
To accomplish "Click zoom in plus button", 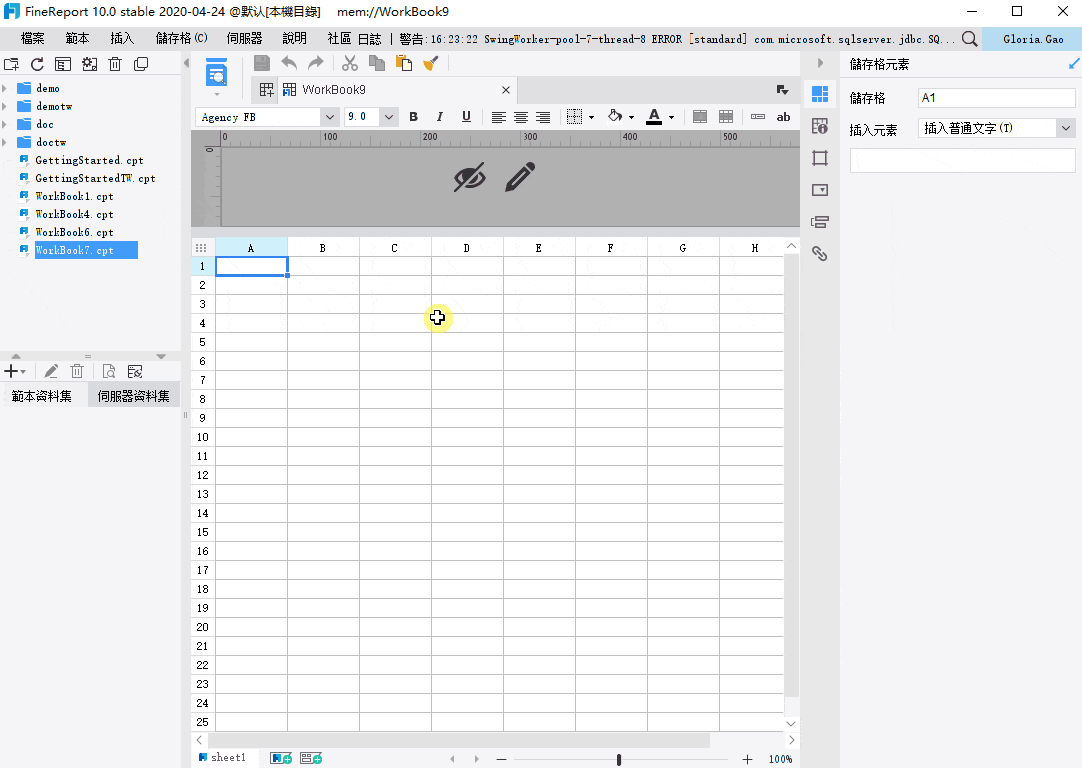I will pos(747,759).
